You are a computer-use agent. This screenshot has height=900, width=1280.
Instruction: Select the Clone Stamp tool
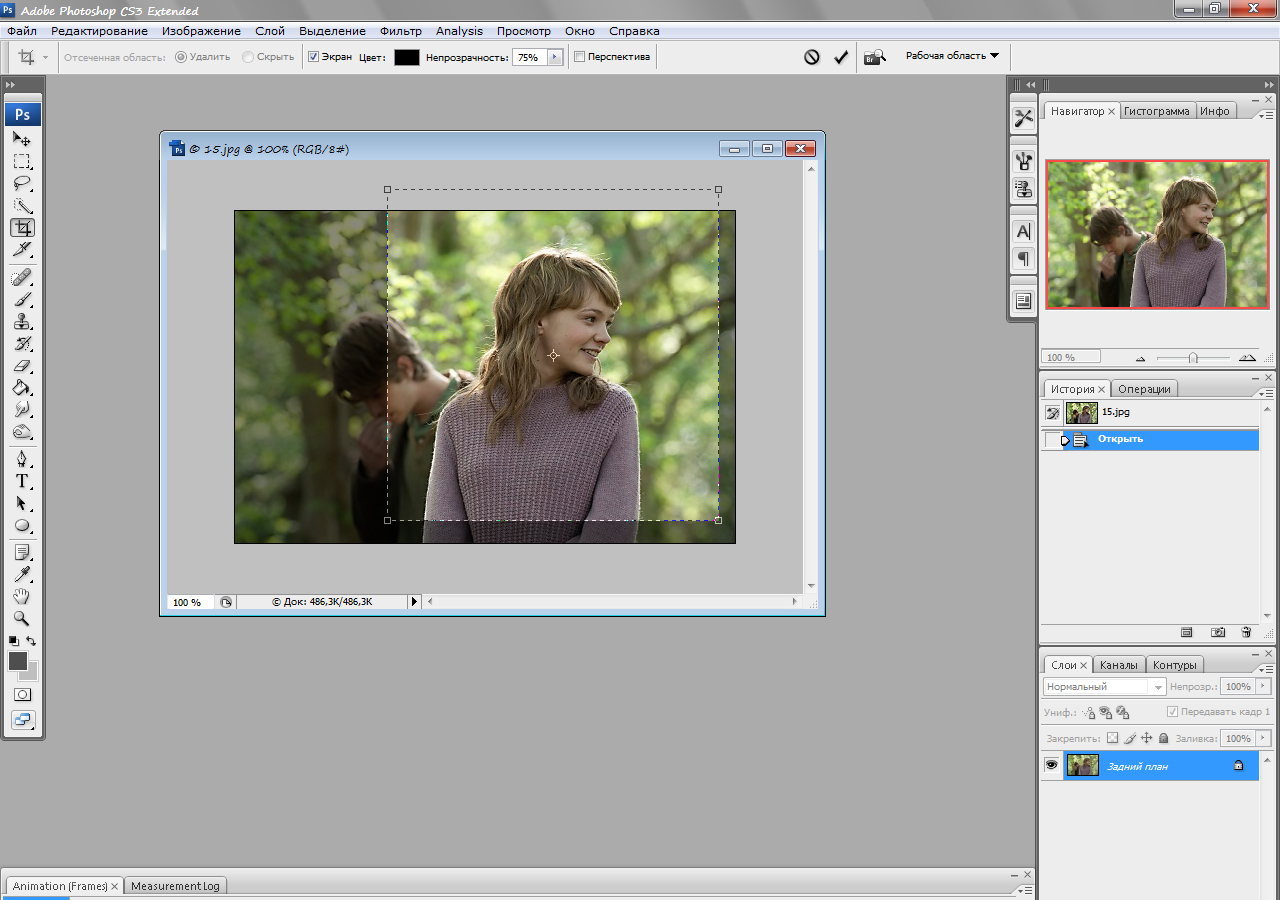[22, 322]
